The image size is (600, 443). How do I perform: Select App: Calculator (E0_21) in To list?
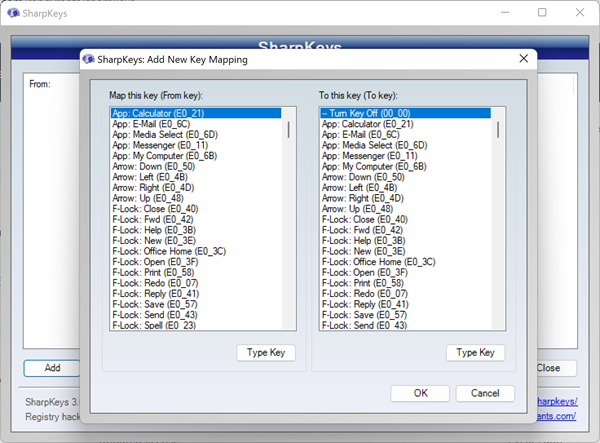click(406, 124)
